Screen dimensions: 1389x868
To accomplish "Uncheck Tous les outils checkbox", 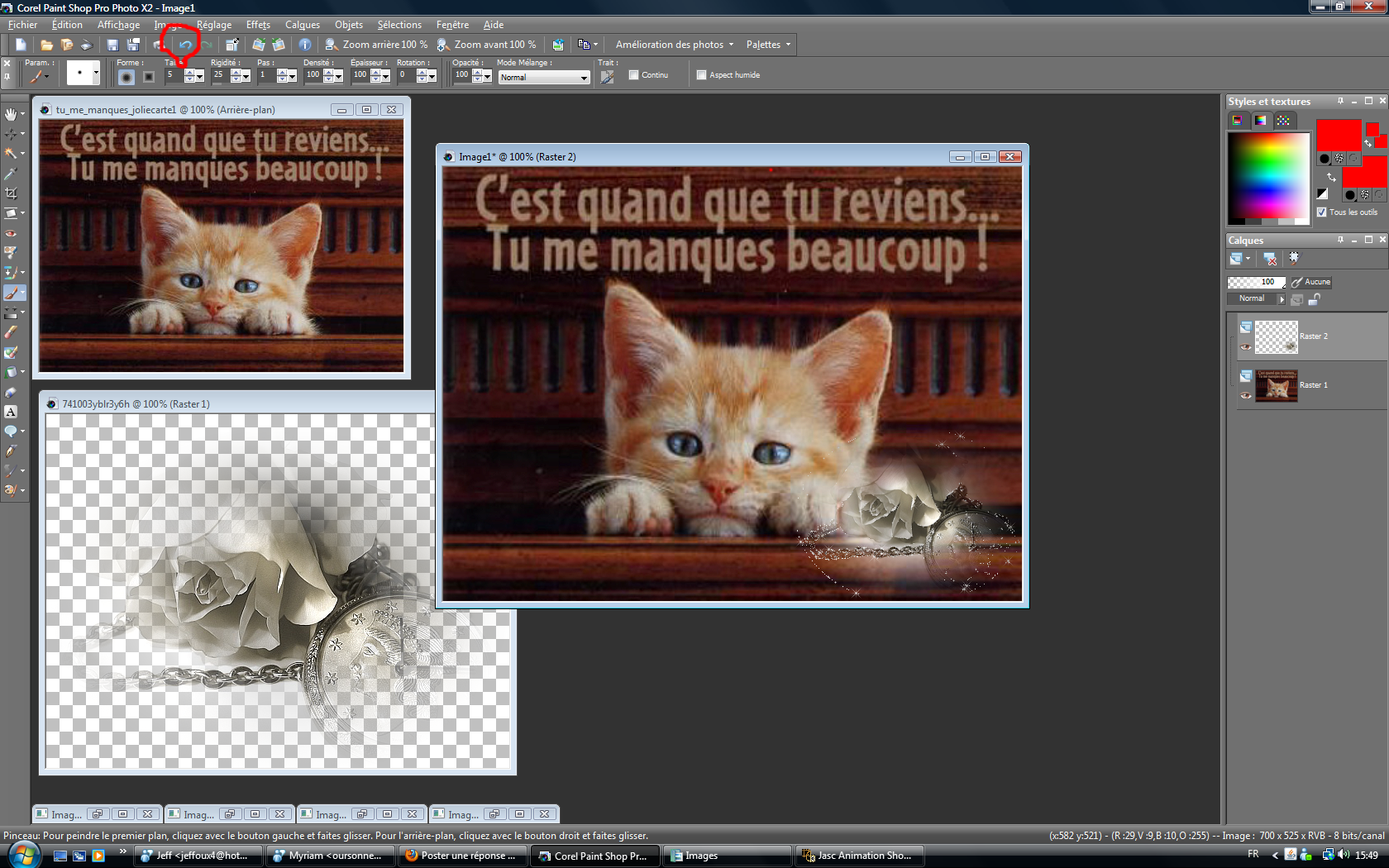I will click(x=1322, y=212).
